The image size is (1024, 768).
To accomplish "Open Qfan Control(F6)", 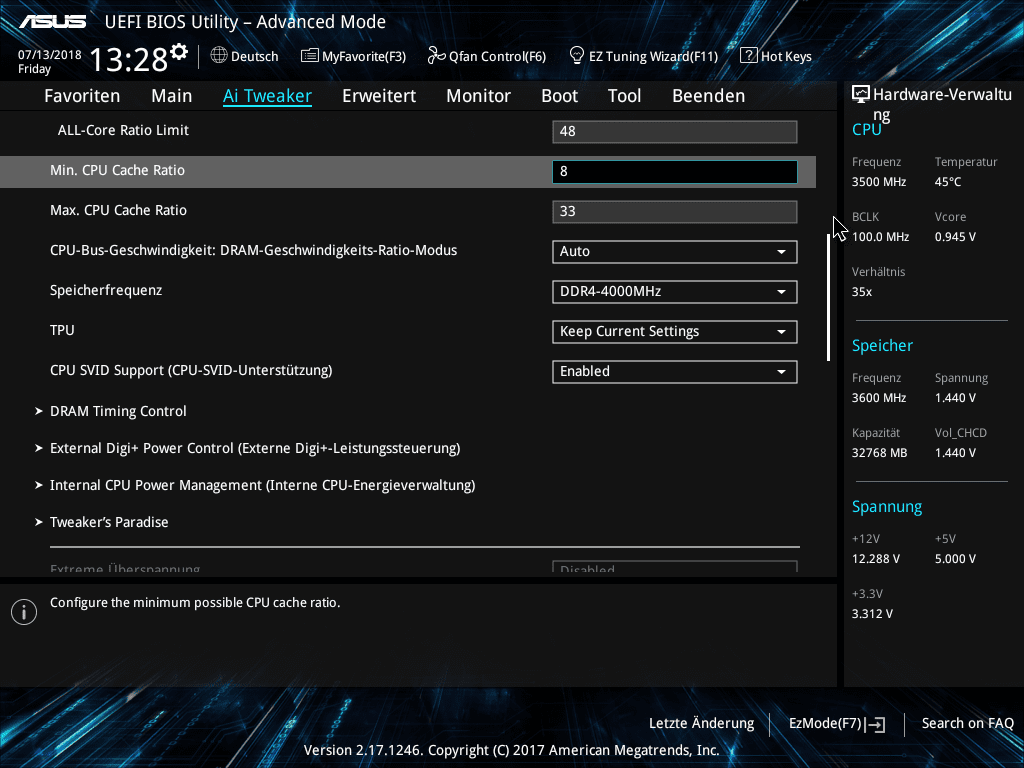I will (487, 56).
